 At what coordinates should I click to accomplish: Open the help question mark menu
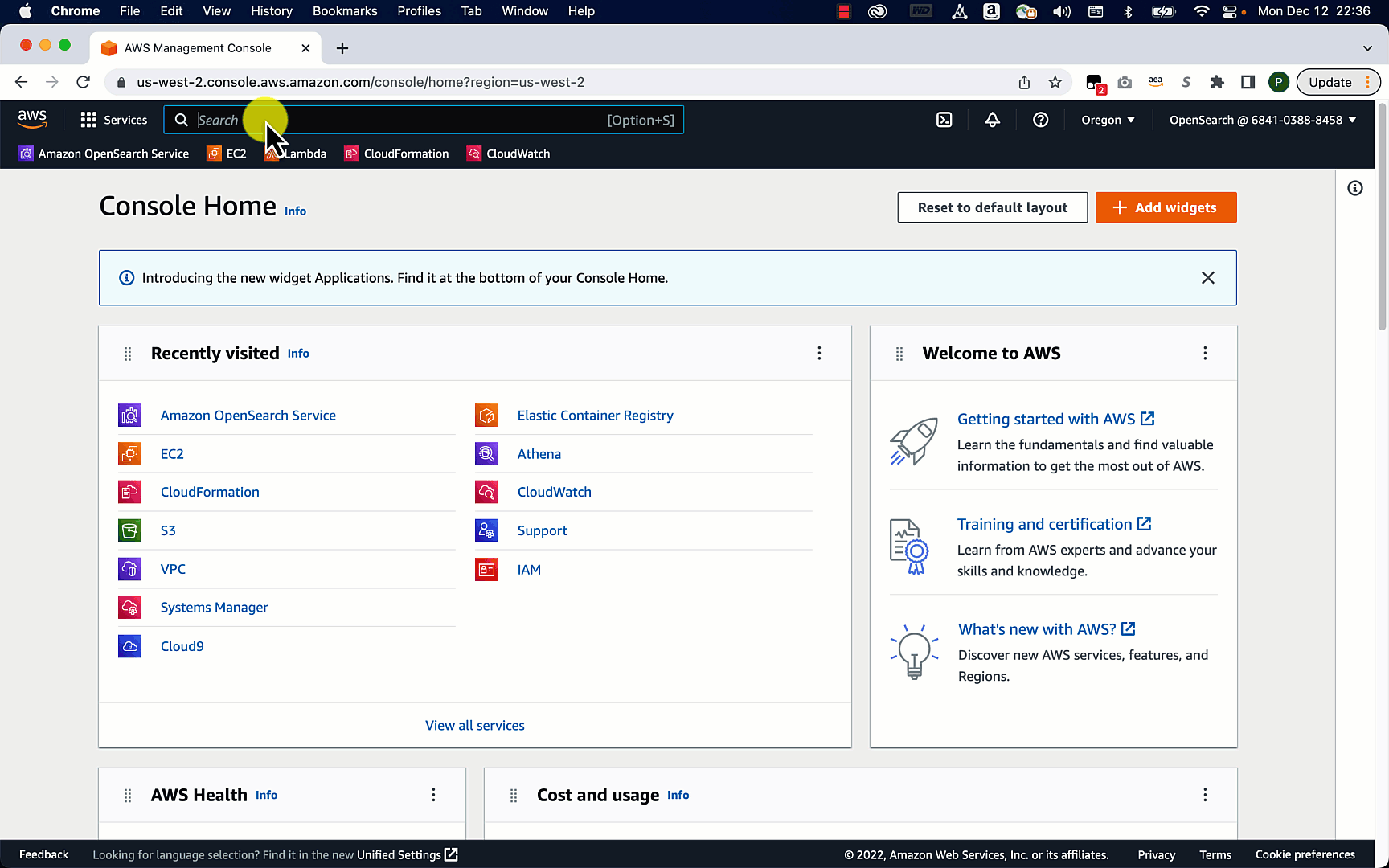(x=1041, y=120)
